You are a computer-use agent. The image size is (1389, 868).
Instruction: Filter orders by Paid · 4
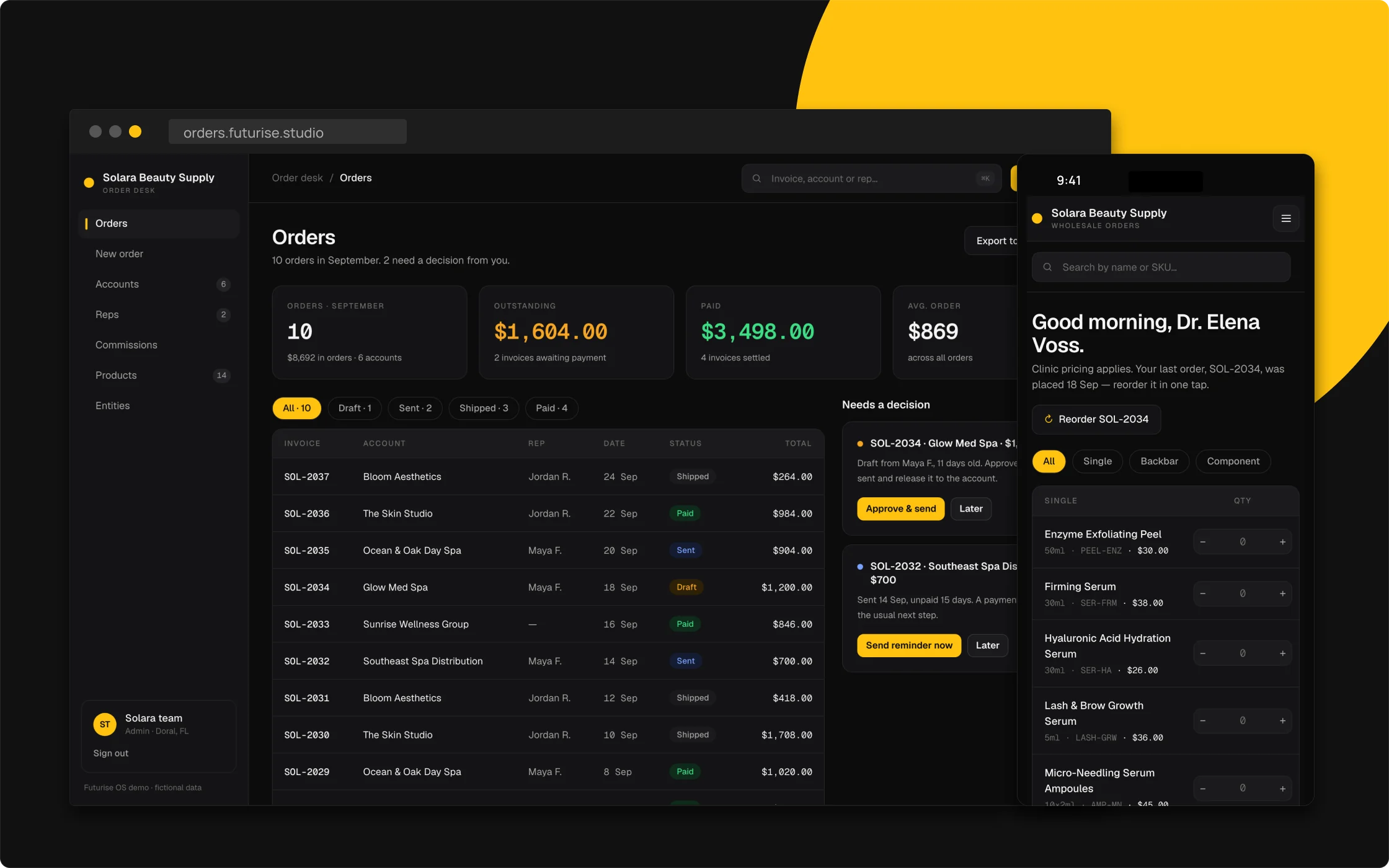point(551,408)
